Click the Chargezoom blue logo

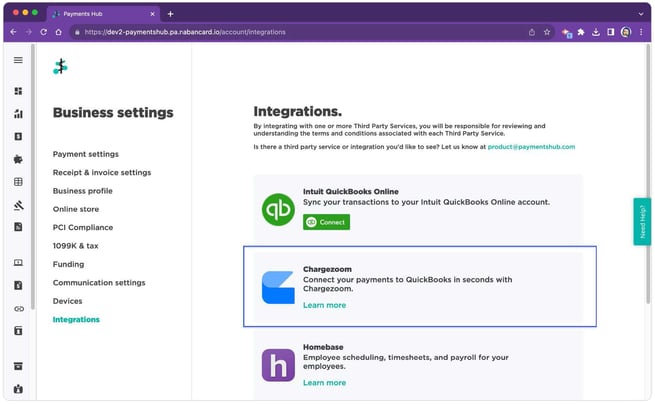pos(278,287)
